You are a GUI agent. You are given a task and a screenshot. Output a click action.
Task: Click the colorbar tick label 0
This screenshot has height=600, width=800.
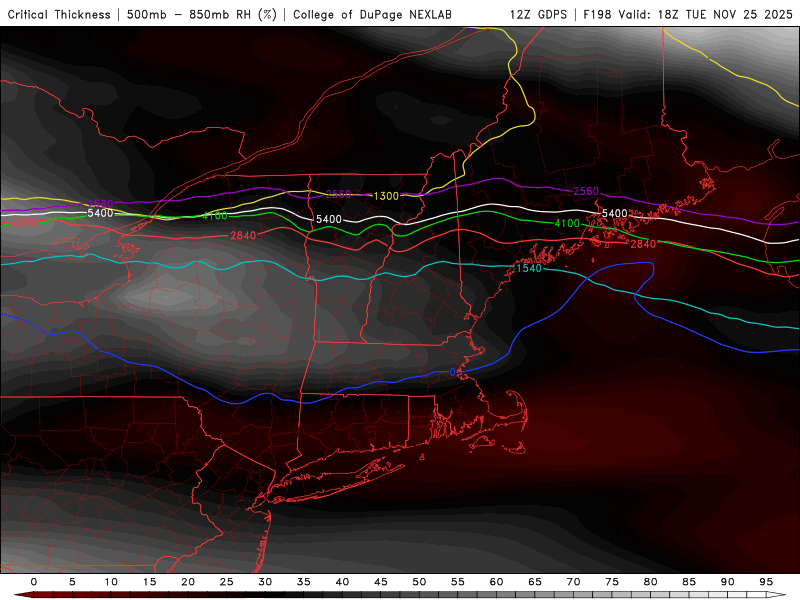[x=34, y=582]
